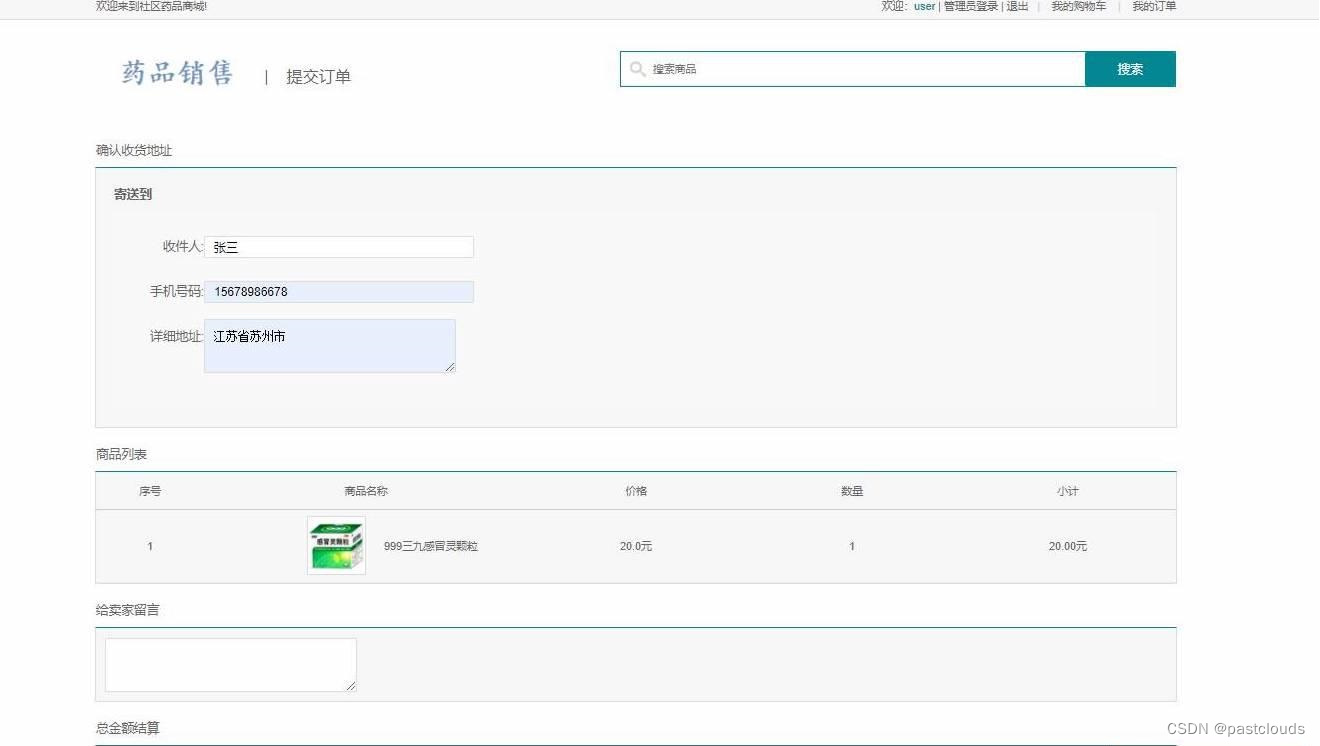The height and width of the screenshot is (746, 1320).
Task: Click the 确认收货地址 section title
Action: tap(133, 150)
